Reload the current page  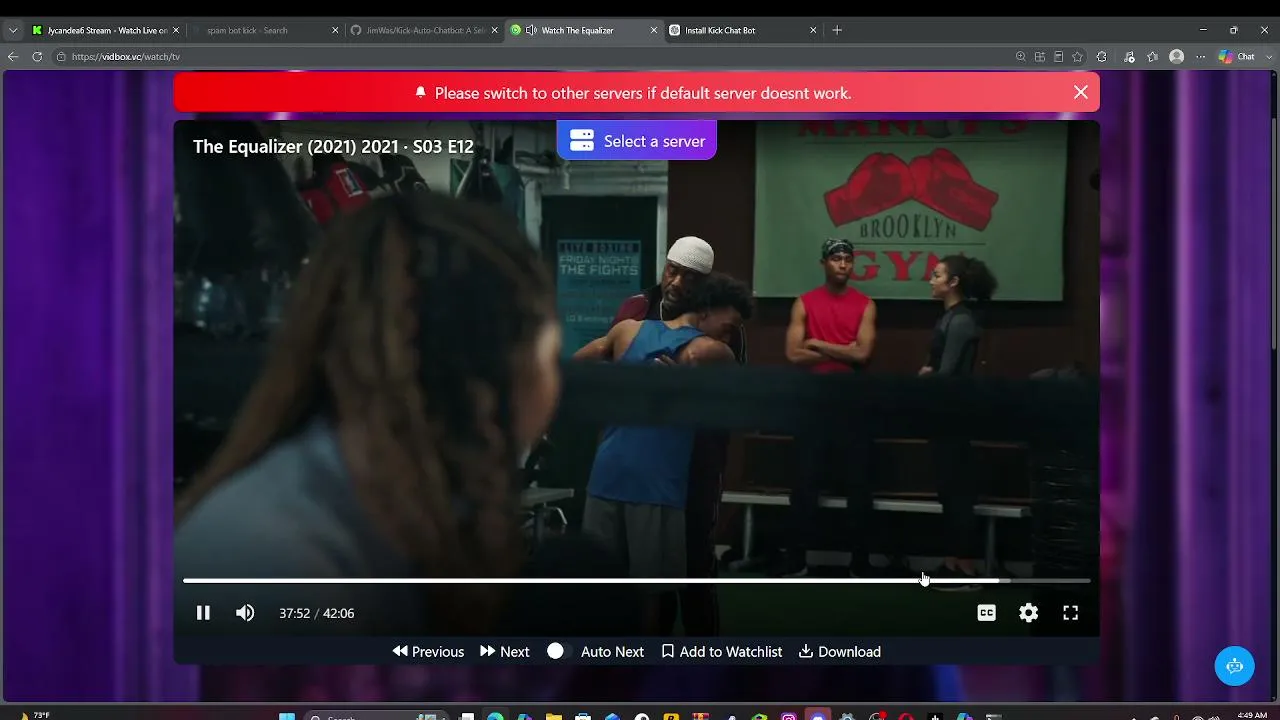click(x=37, y=57)
